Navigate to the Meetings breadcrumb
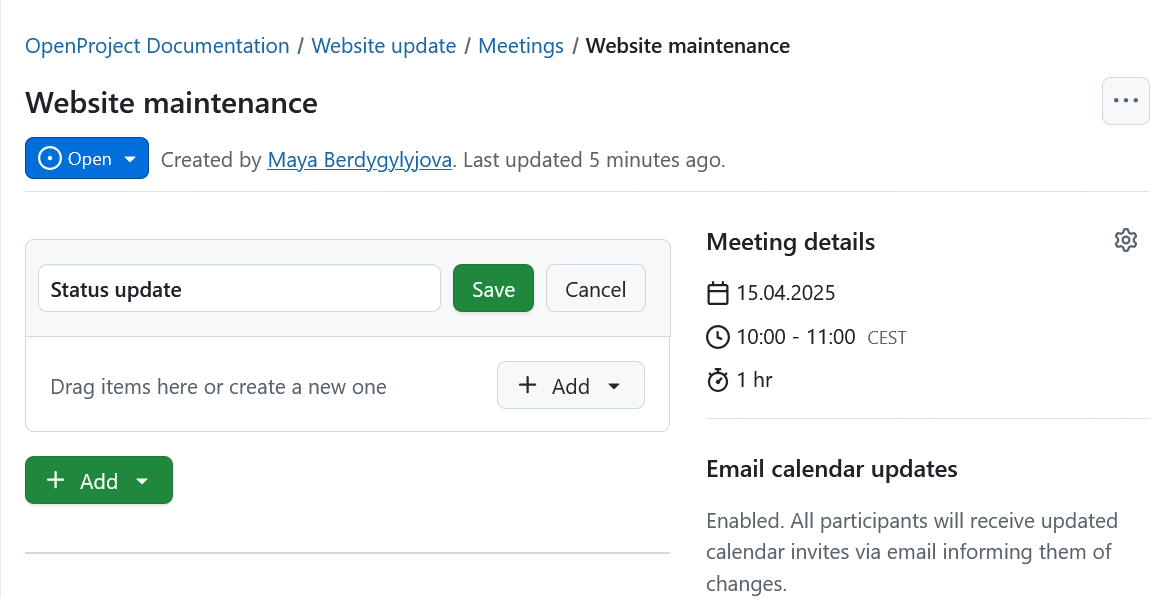Image resolution: width=1171 pixels, height=598 pixels. [521, 45]
